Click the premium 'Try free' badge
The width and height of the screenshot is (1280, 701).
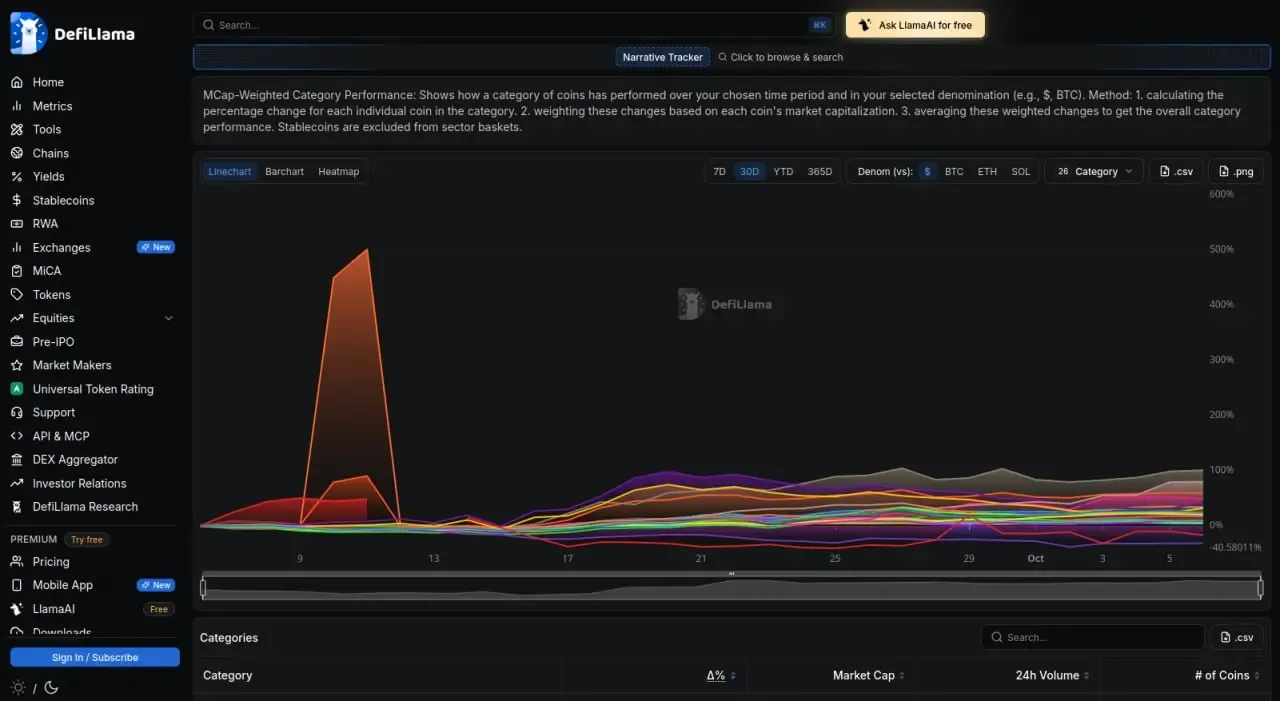coord(87,539)
